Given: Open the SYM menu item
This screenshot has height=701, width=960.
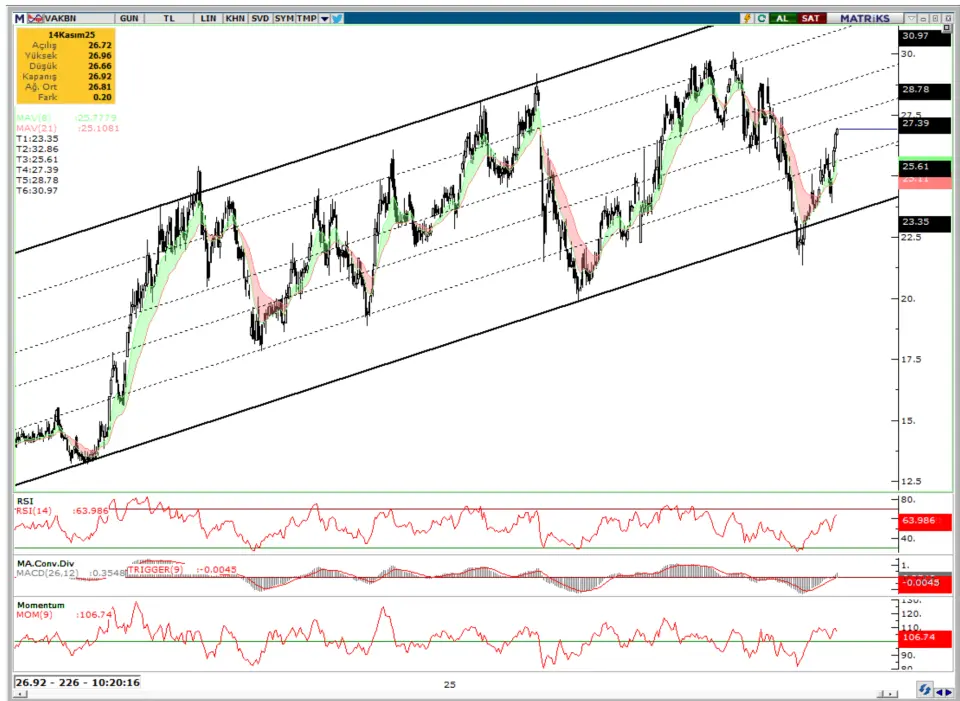Looking at the screenshot, I should [x=284, y=18].
